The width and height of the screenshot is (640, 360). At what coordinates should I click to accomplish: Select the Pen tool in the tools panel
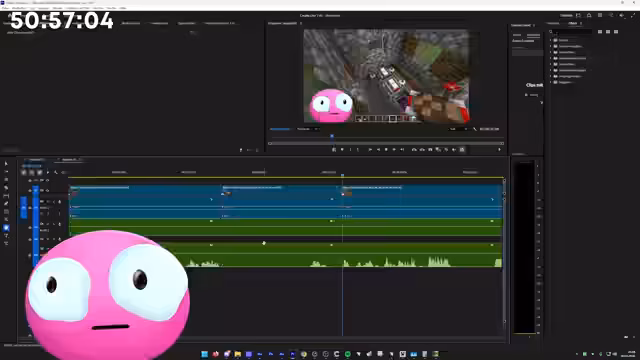click(6, 203)
